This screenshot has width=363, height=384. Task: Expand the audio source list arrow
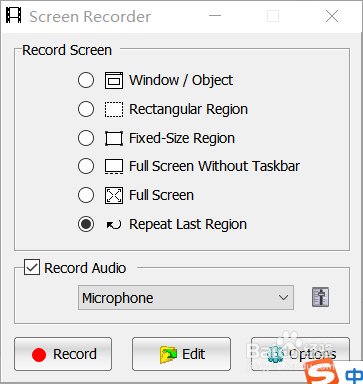pos(283,297)
